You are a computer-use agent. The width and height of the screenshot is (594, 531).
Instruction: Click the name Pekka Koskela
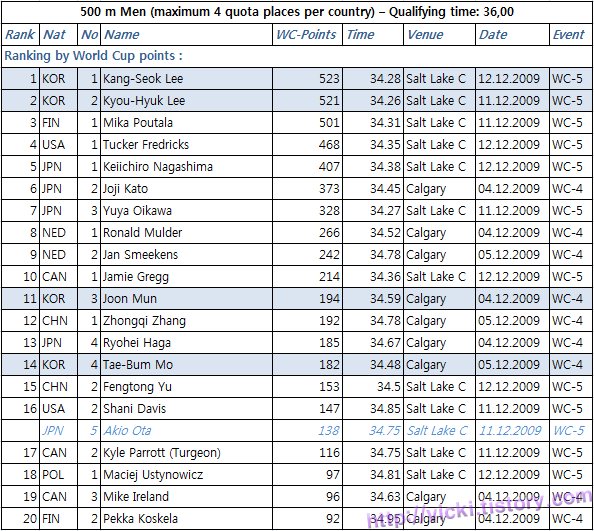point(141,518)
